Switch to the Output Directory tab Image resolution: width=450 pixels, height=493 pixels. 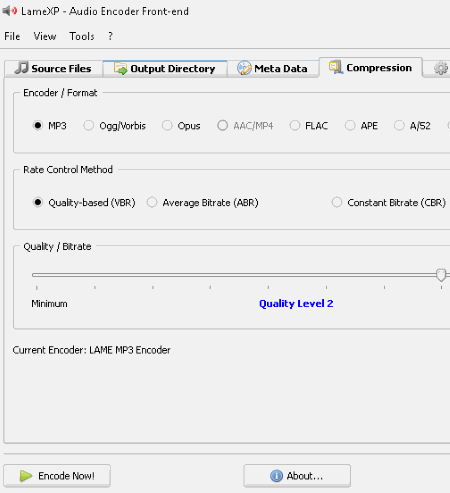tap(165, 68)
